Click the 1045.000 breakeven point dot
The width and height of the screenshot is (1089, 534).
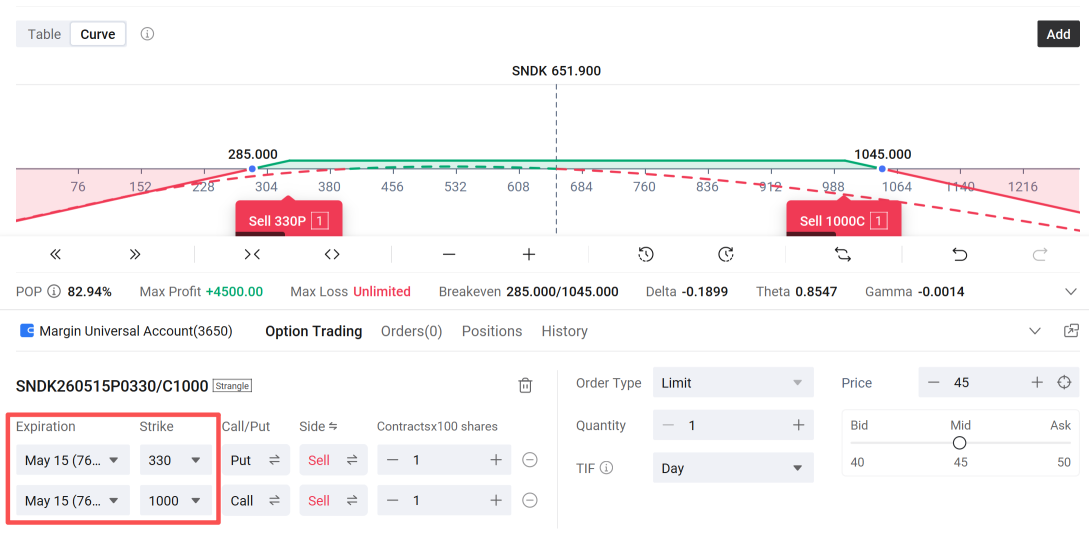click(x=882, y=169)
